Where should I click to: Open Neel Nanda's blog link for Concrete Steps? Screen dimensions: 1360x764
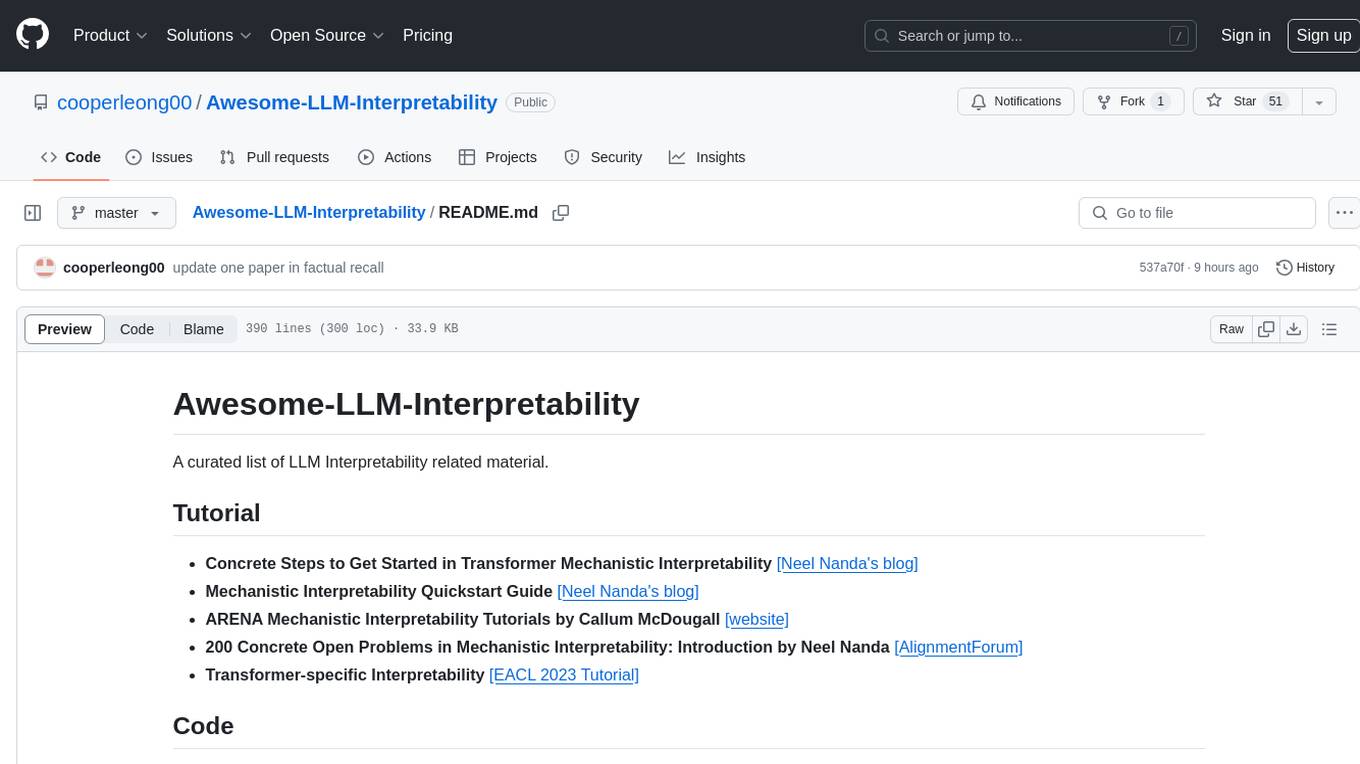click(847, 563)
